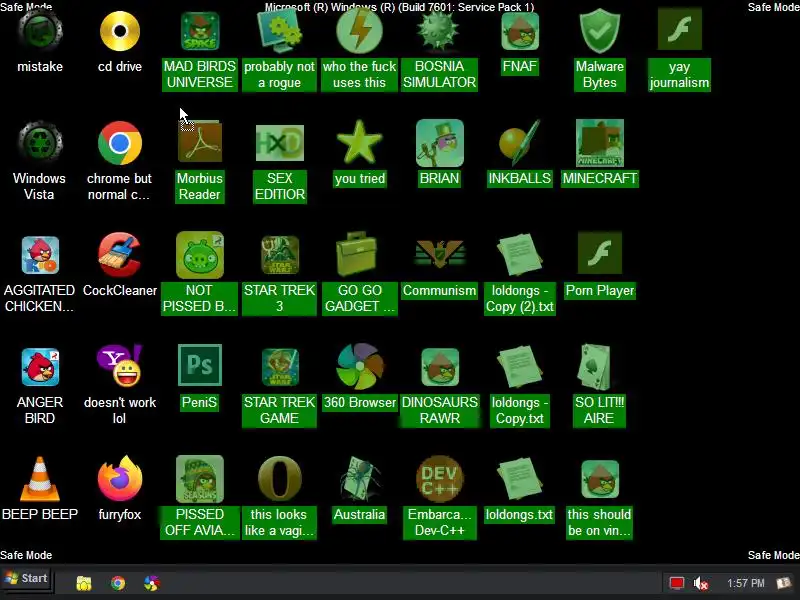
Task: Open the 1:57 PM clock
Action: (x=745, y=583)
